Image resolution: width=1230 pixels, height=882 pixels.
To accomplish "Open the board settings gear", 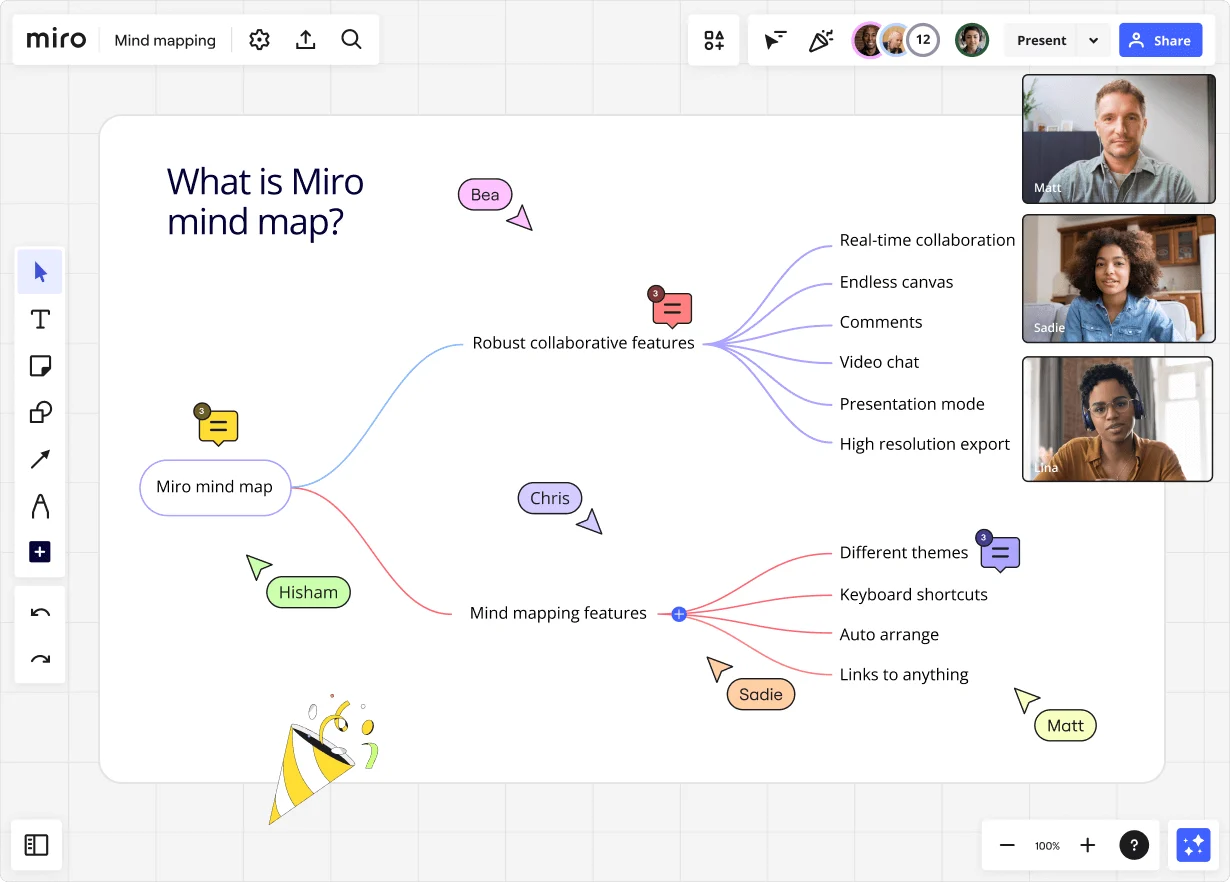I will click(259, 39).
